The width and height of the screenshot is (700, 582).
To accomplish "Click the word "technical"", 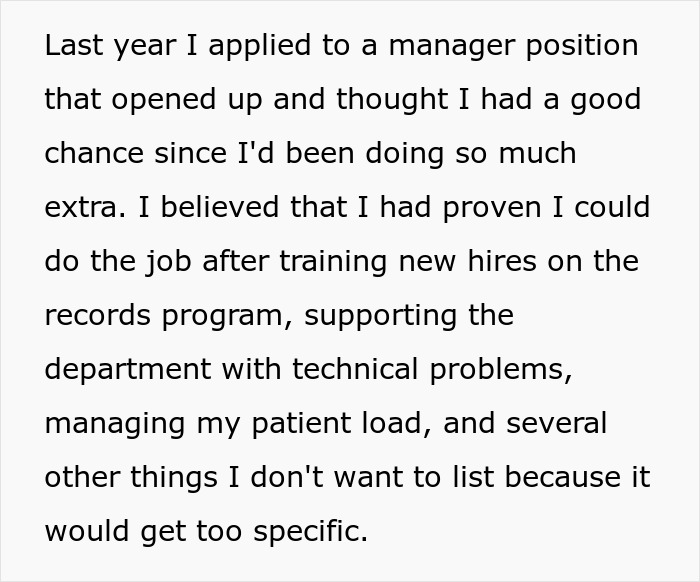I will point(355,369).
